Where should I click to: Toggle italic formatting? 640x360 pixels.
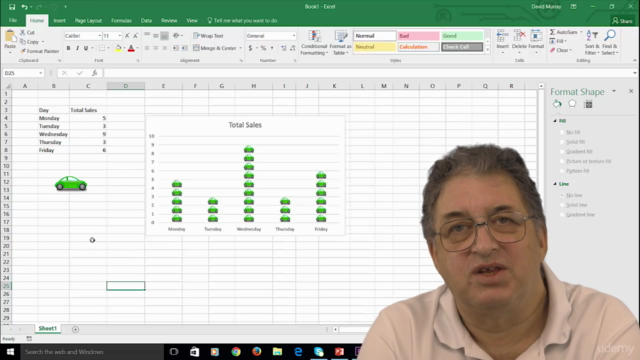click(x=77, y=48)
